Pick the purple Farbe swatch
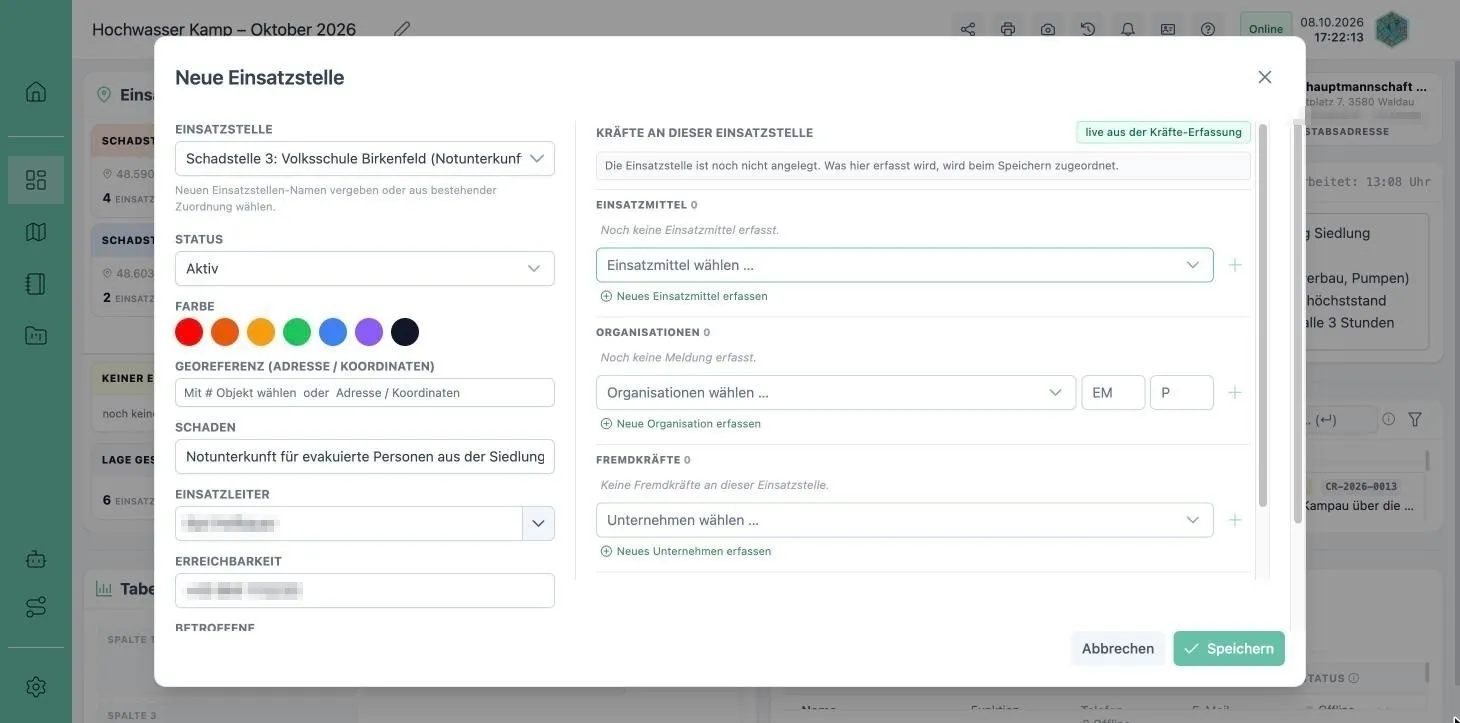 tap(369, 332)
